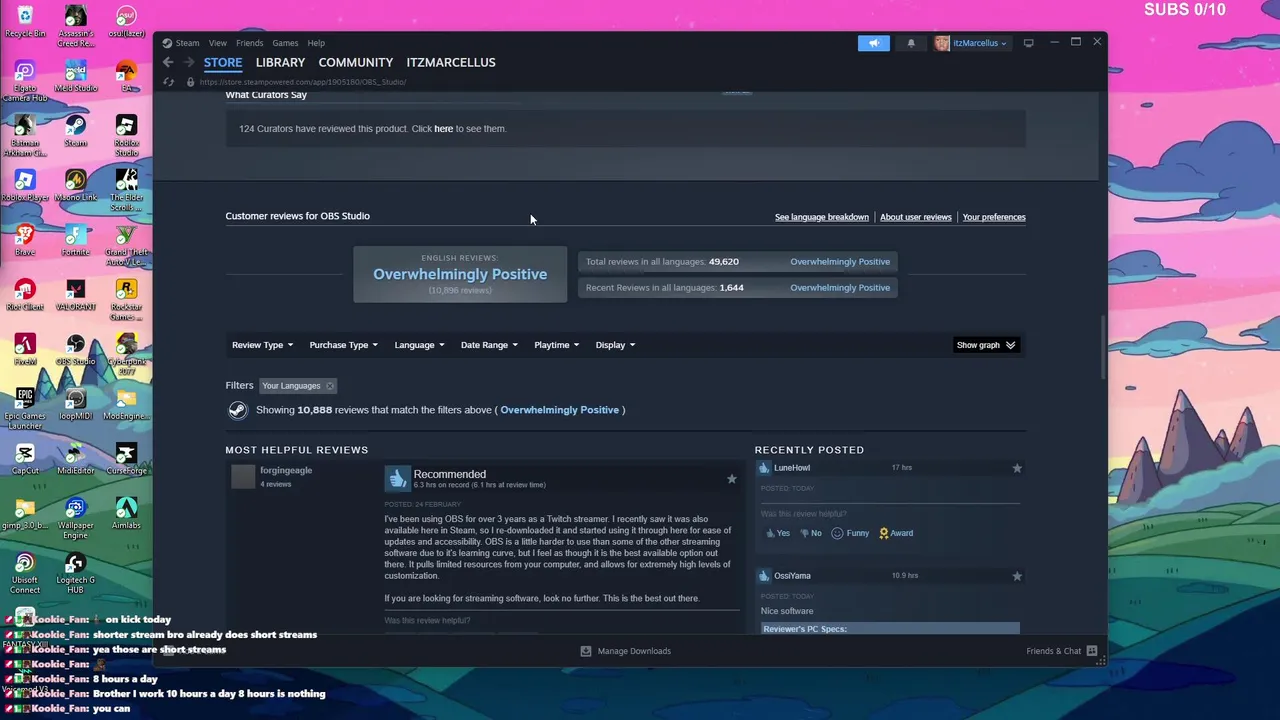Open VALORANT desktop icon
Image resolution: width=1280 pixels, height=720 pixels.
(x=75, y=294)
